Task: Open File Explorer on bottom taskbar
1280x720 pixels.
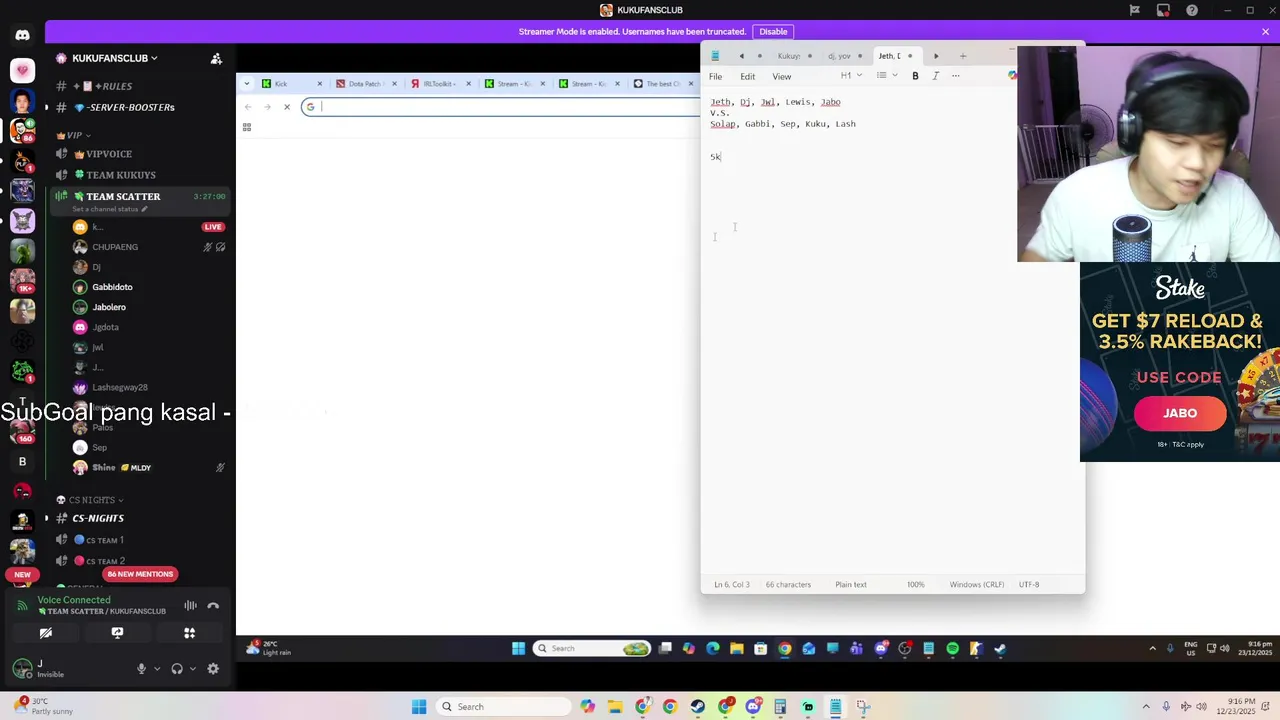Action: click(615, 707)
